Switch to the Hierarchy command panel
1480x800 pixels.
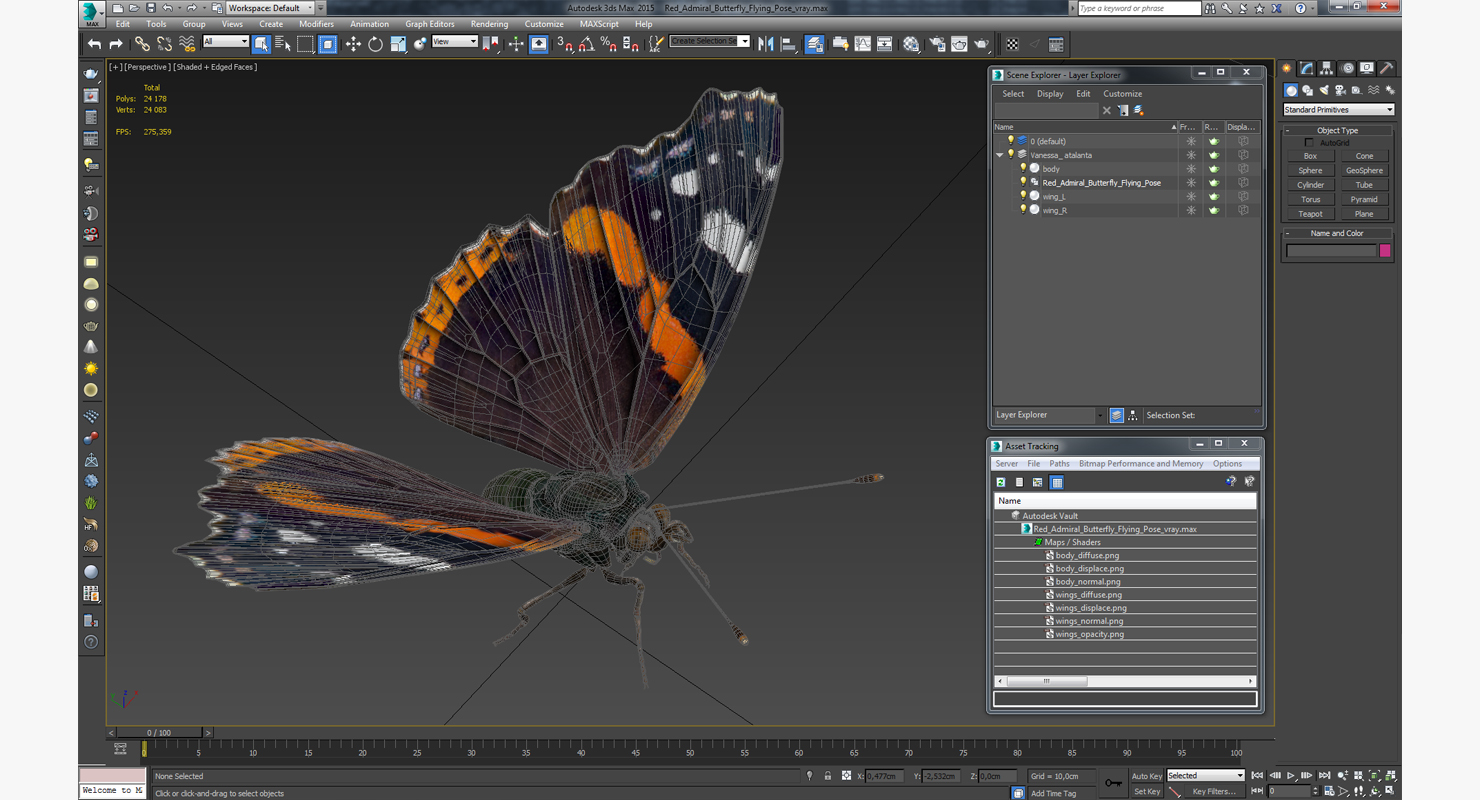1326,69
